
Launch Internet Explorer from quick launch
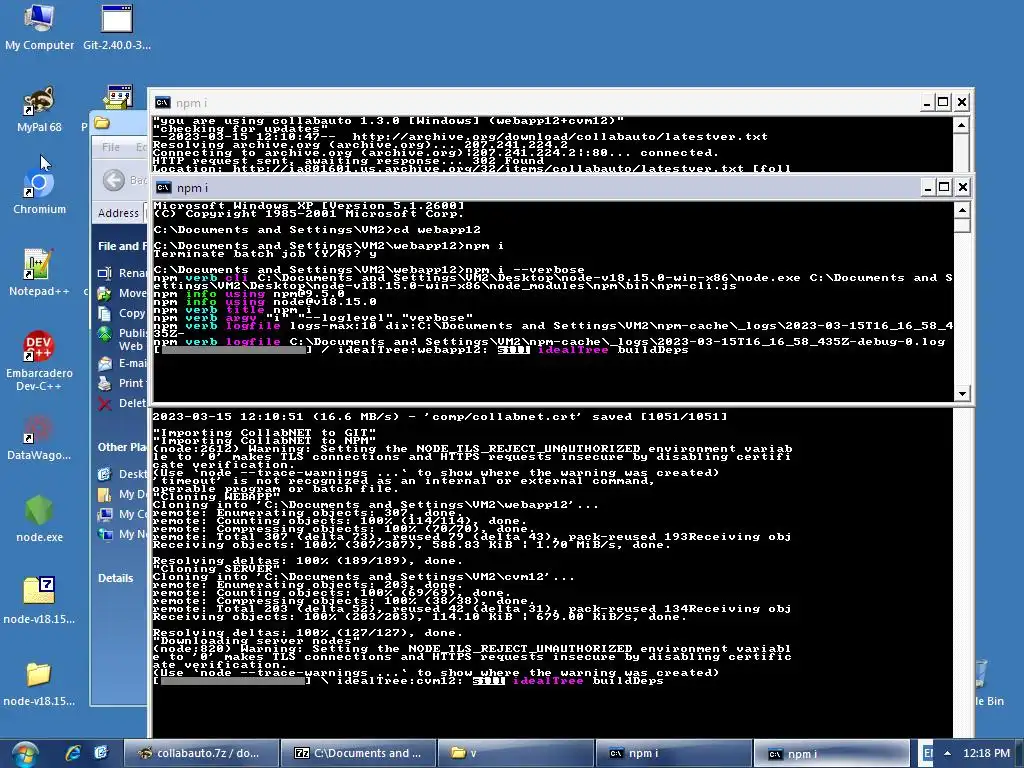click(x=72, y=753)
